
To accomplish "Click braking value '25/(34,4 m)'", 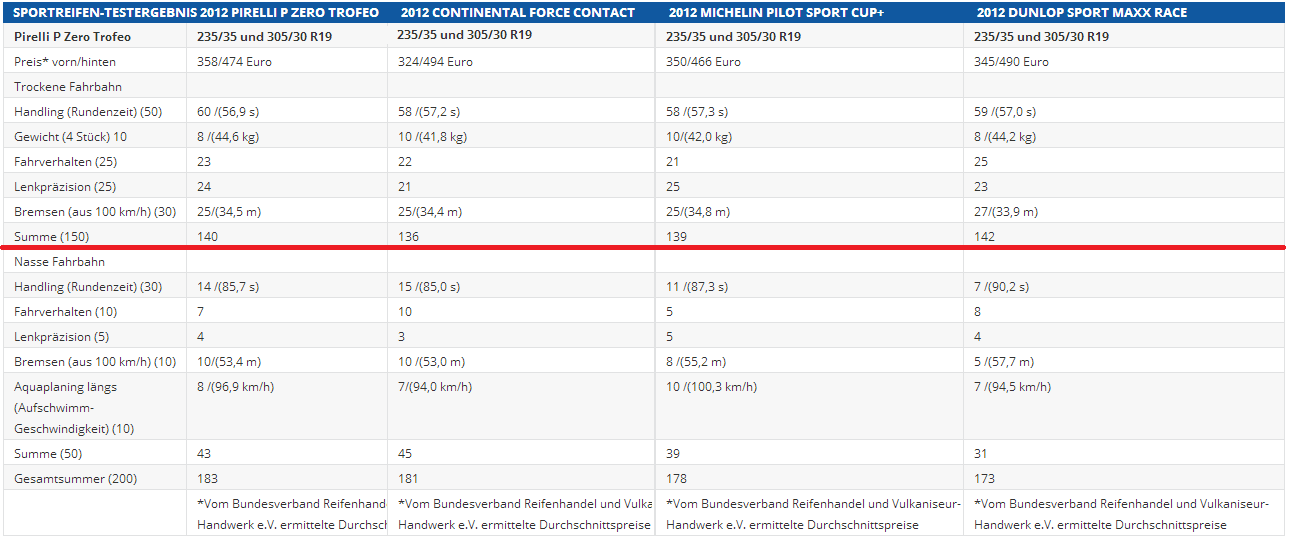I will (431, 212).
